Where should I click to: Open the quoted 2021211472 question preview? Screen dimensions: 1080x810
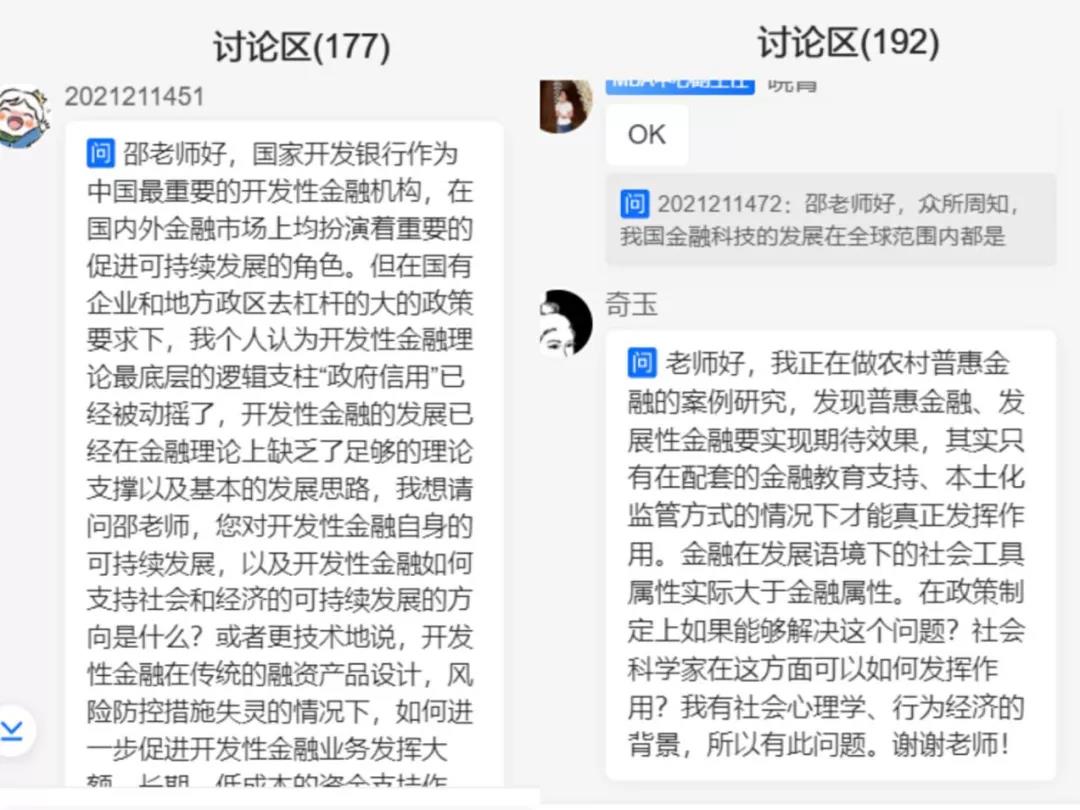pyautogui.click(x=831, y=220)
